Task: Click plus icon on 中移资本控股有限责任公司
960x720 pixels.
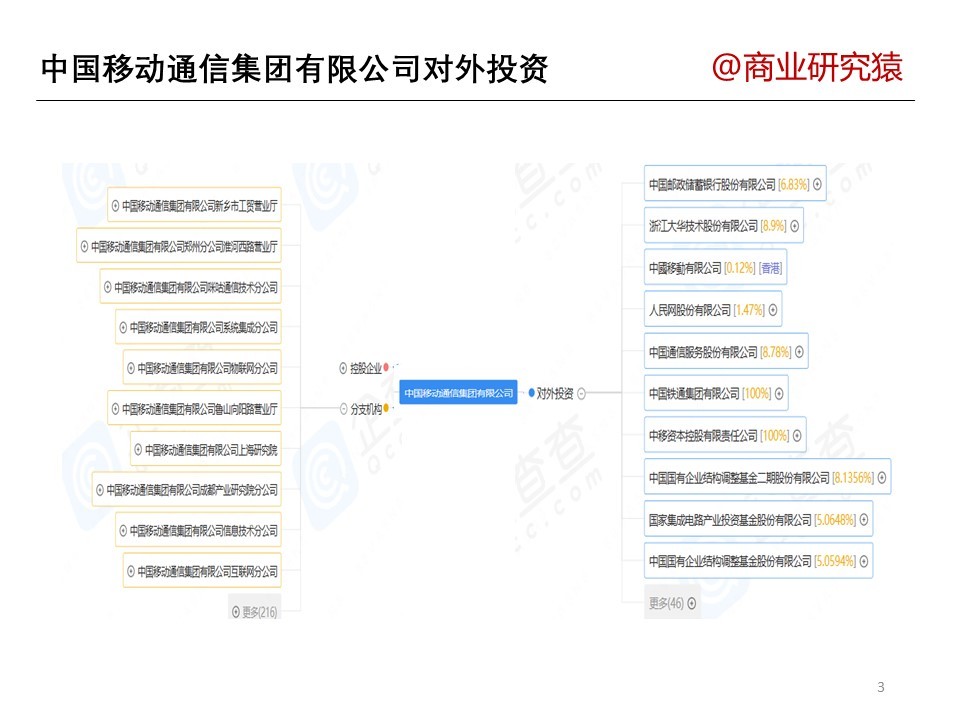Action: click(797, 435)
